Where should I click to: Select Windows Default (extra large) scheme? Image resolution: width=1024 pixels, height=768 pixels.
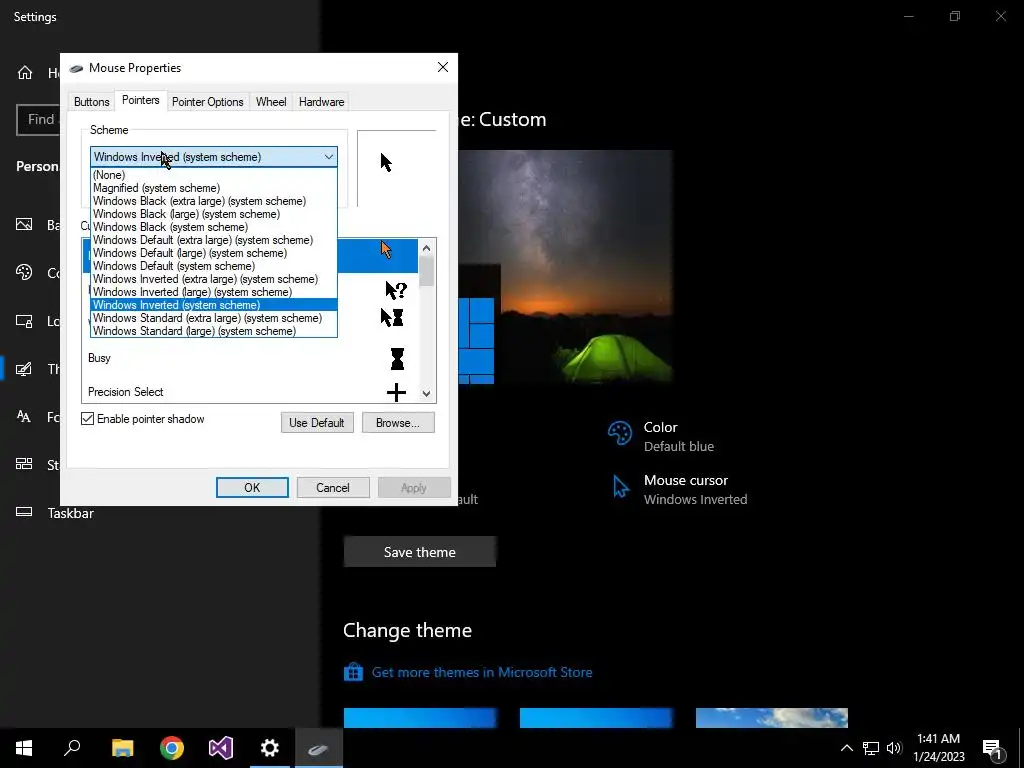coord(214,240)
